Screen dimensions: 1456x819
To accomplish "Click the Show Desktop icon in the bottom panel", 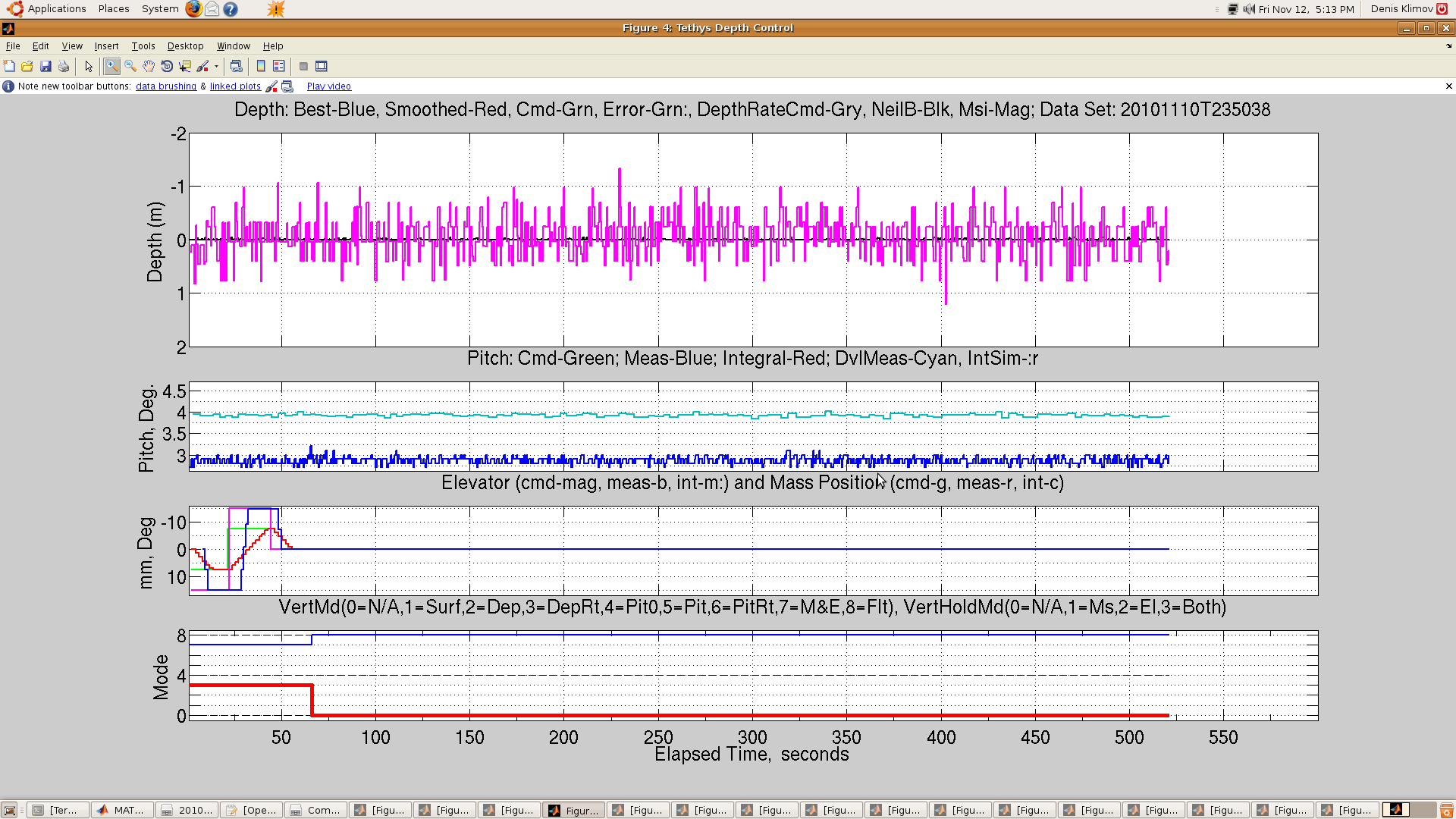I will [10, 810].
